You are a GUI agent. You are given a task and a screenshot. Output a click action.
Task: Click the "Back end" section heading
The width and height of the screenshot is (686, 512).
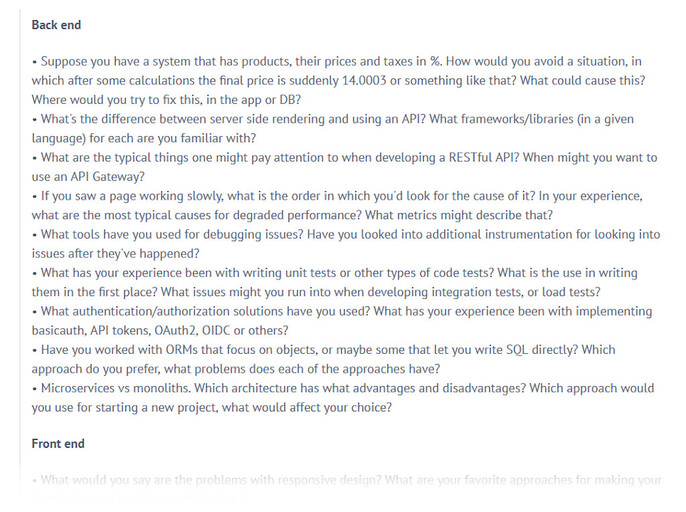(56, 25)
